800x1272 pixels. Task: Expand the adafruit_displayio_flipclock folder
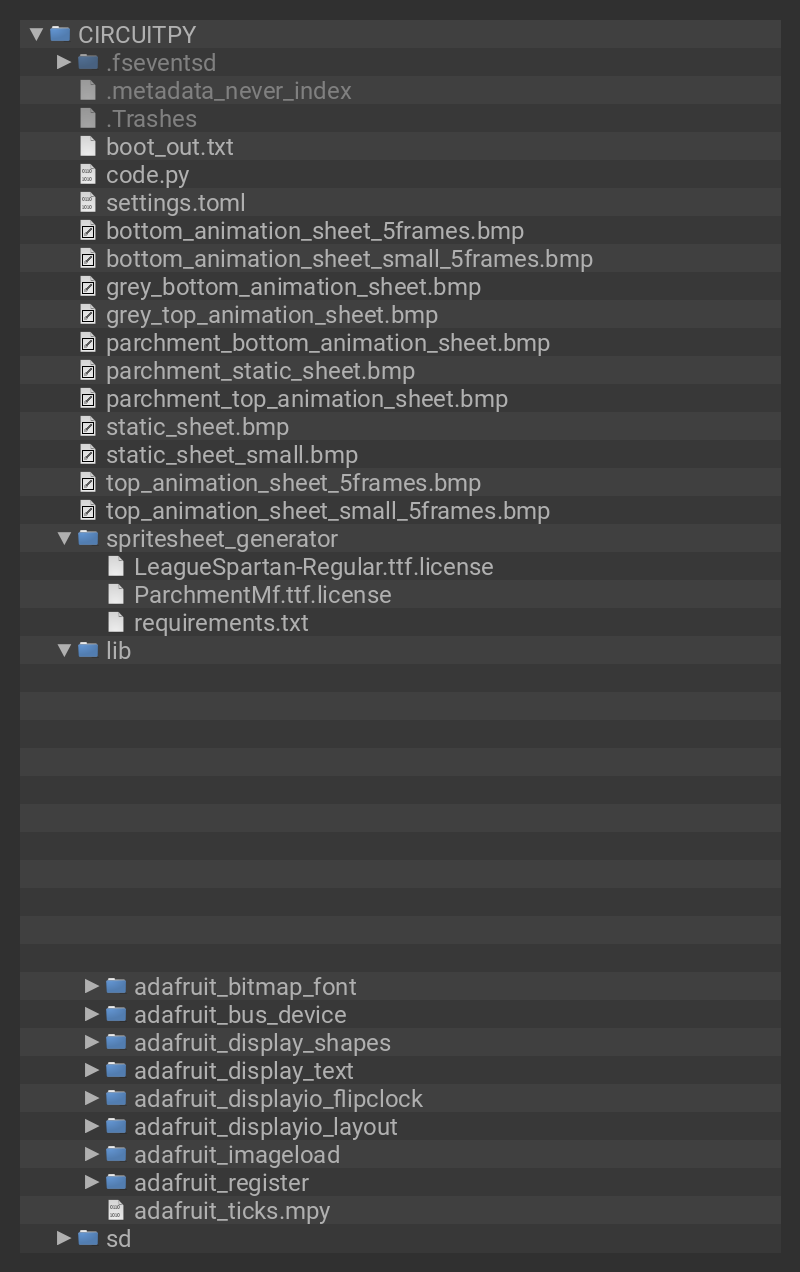[x=92, y=1099]
